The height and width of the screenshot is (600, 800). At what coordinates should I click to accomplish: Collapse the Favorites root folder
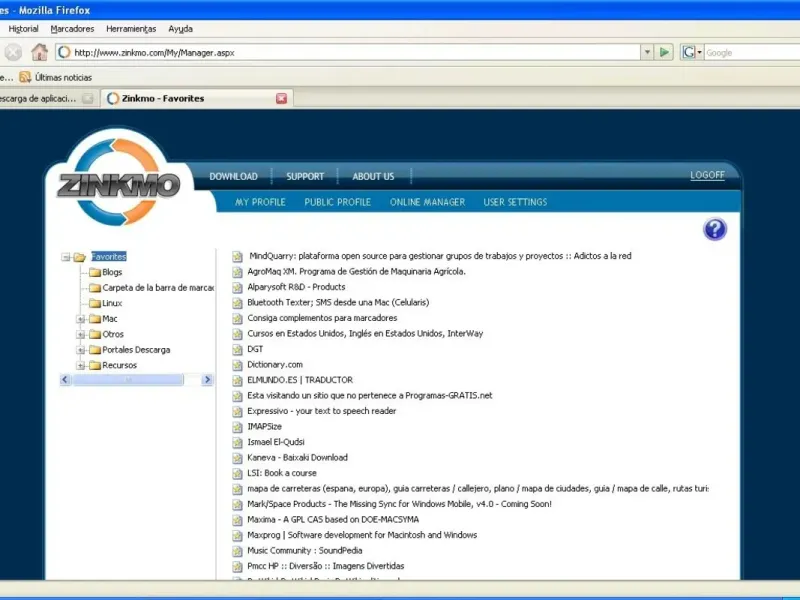[x=65, y=257]
